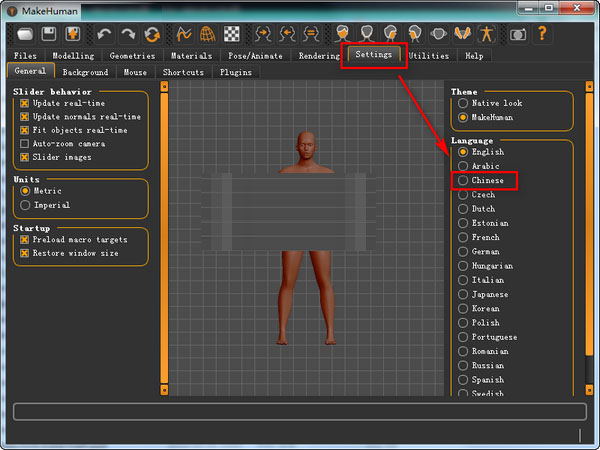Open help via the question mark icon
Image resolution: width=600 pixels, height=450 pixels.
543,34
